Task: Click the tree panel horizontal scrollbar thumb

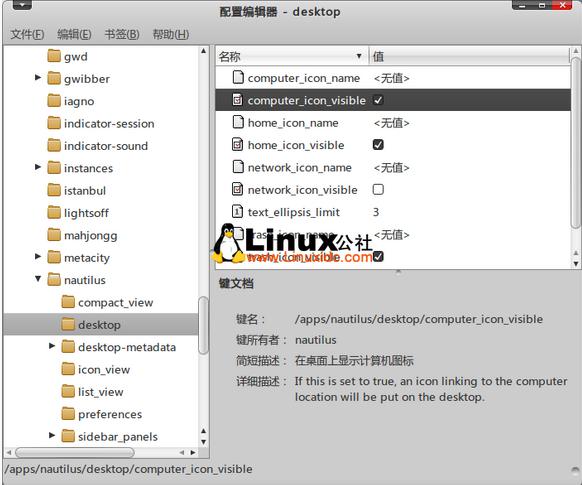Action: click(x=75, y=452)
